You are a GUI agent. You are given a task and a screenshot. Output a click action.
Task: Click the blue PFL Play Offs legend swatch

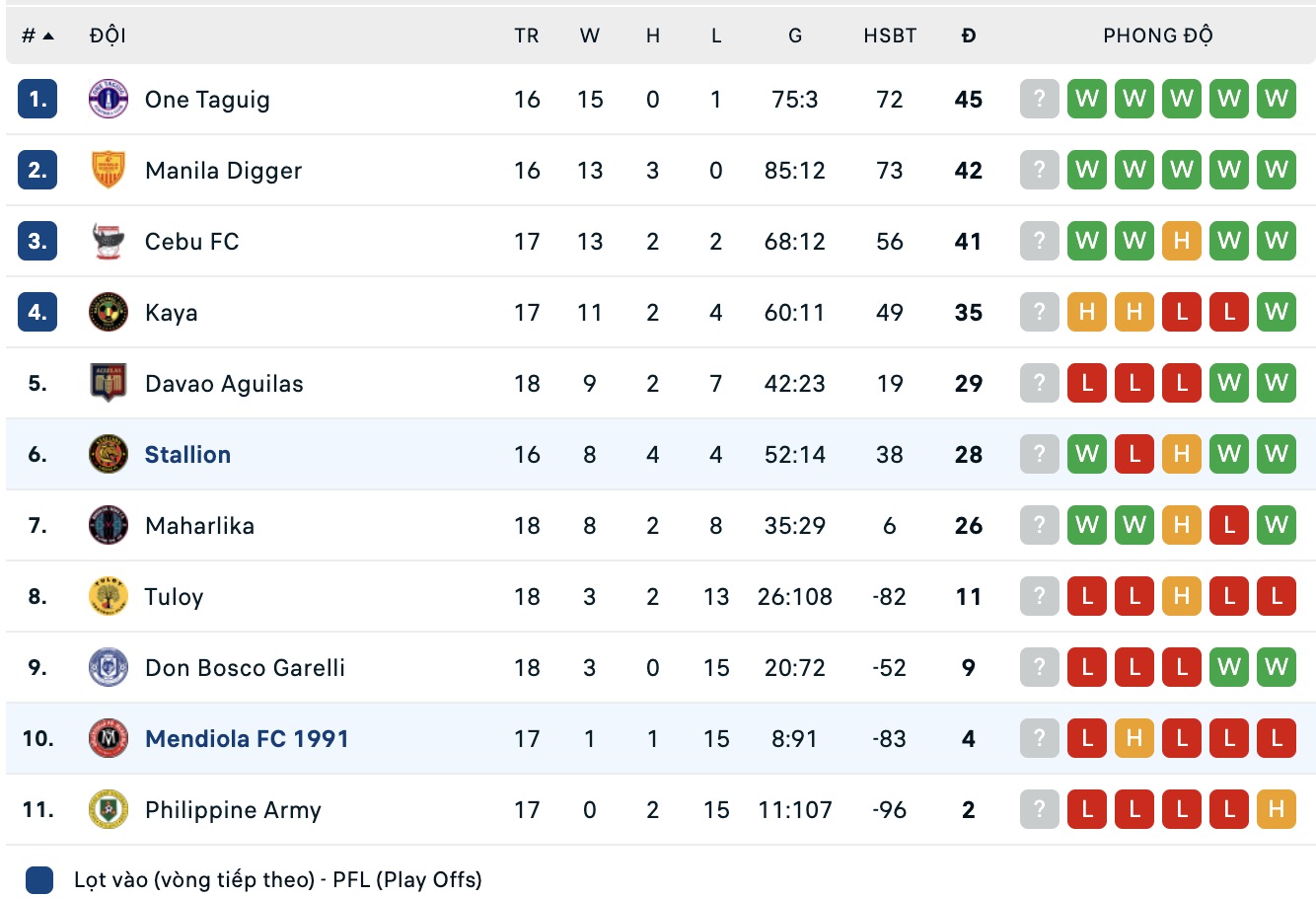[39, 879]
